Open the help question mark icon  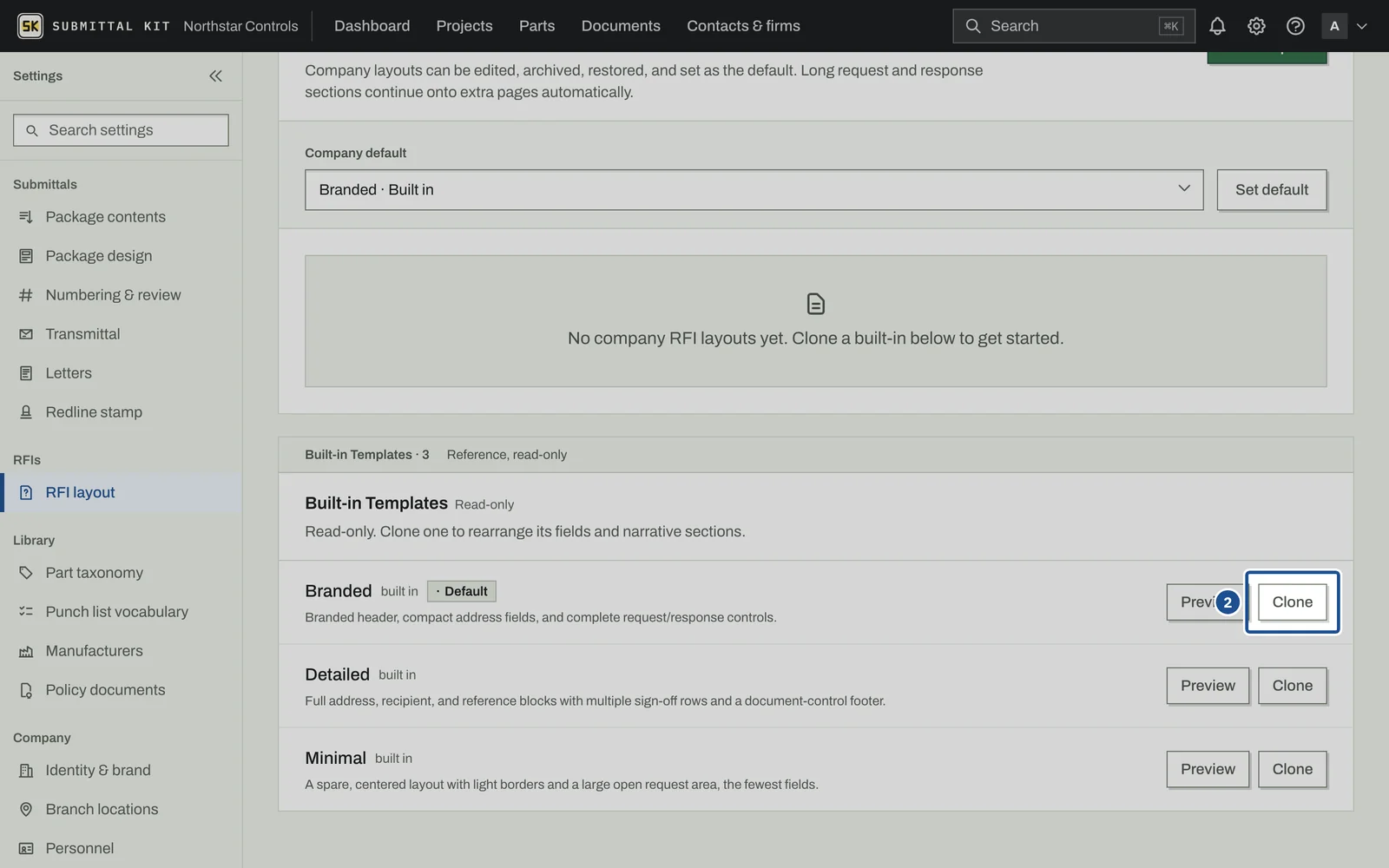click(x=1295, y=26)
